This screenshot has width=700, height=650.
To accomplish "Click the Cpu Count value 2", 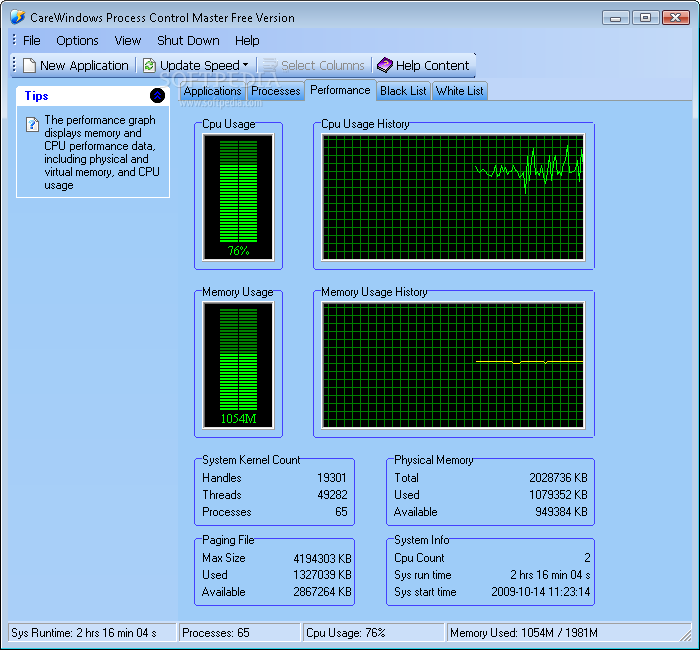I will [587, 558].
